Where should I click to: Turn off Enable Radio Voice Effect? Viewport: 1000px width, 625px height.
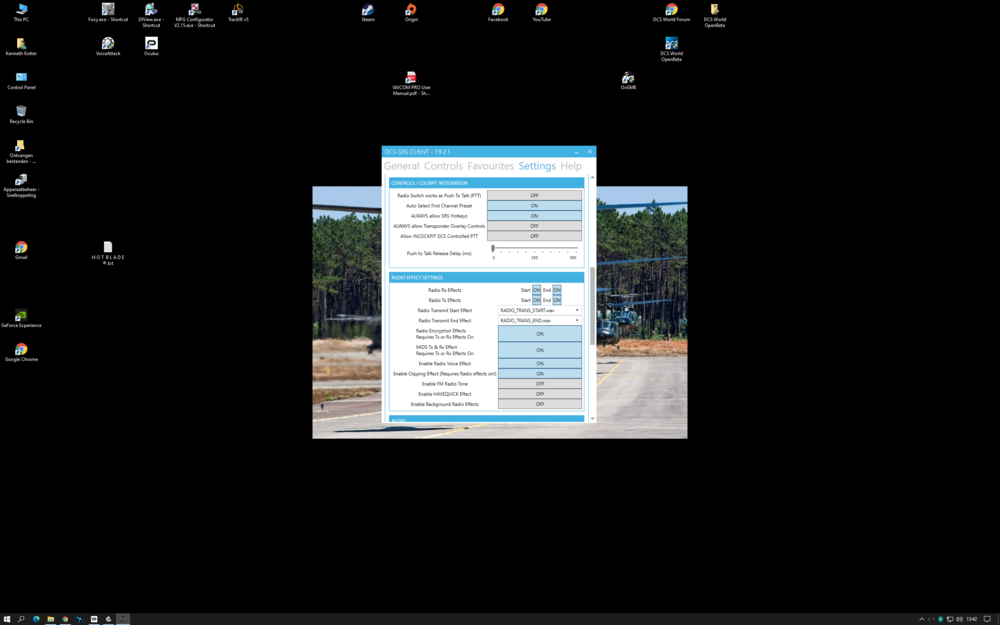tap(539, 363)
